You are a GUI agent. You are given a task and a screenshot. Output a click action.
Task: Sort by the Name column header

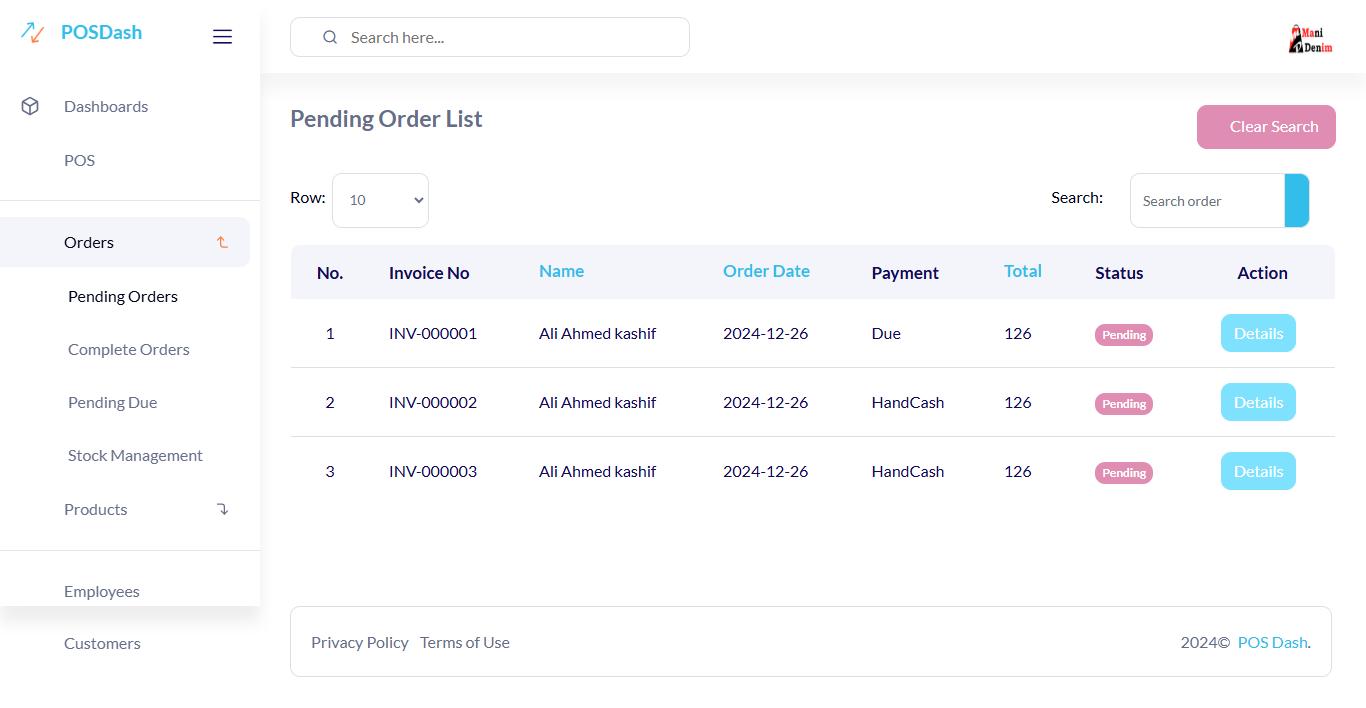[561, 271]
